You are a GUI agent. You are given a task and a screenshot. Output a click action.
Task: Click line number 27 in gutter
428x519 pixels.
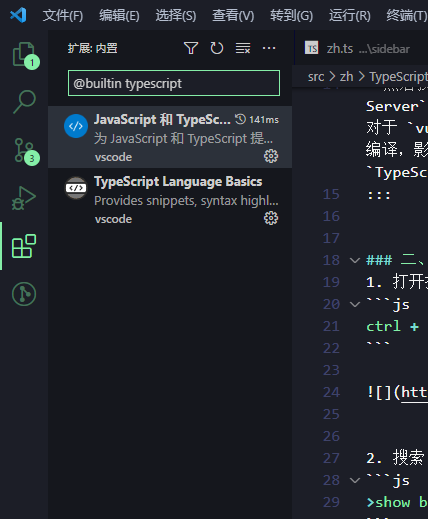(x=331, y=458)
